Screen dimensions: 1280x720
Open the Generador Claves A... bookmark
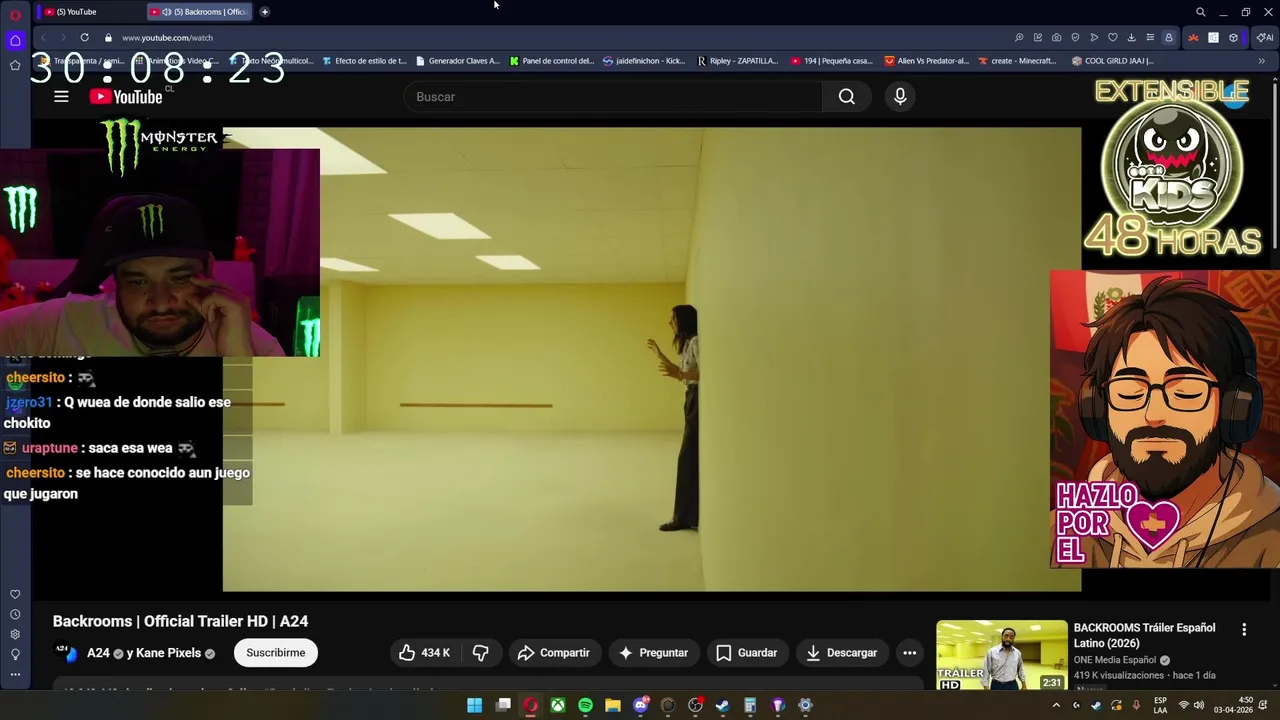[457, 61]
